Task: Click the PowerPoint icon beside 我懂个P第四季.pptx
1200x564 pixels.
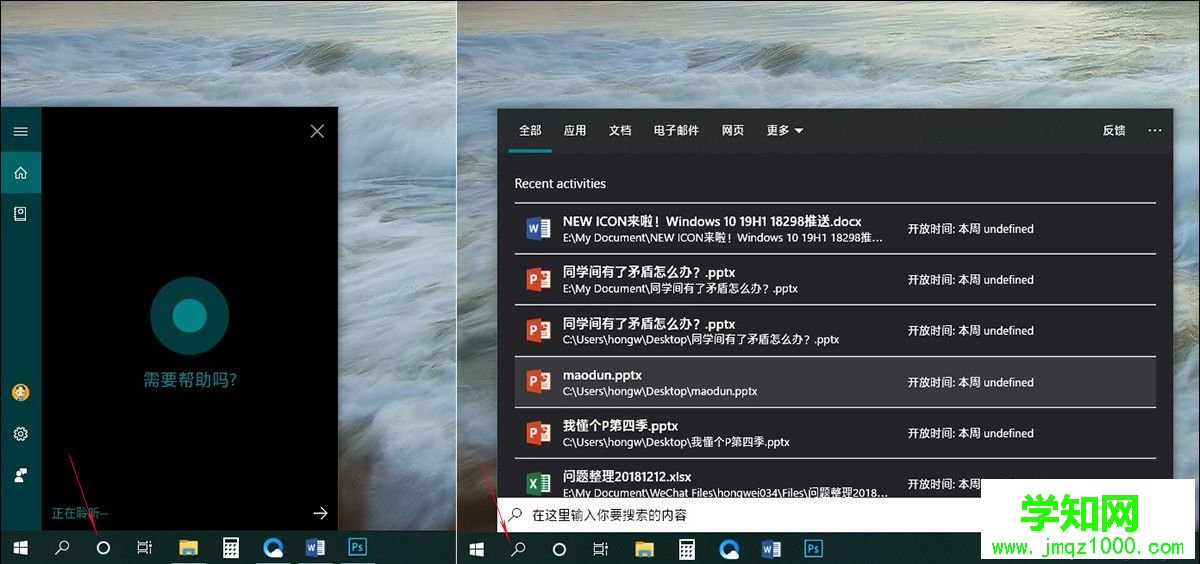Action: tap(539, 433)
